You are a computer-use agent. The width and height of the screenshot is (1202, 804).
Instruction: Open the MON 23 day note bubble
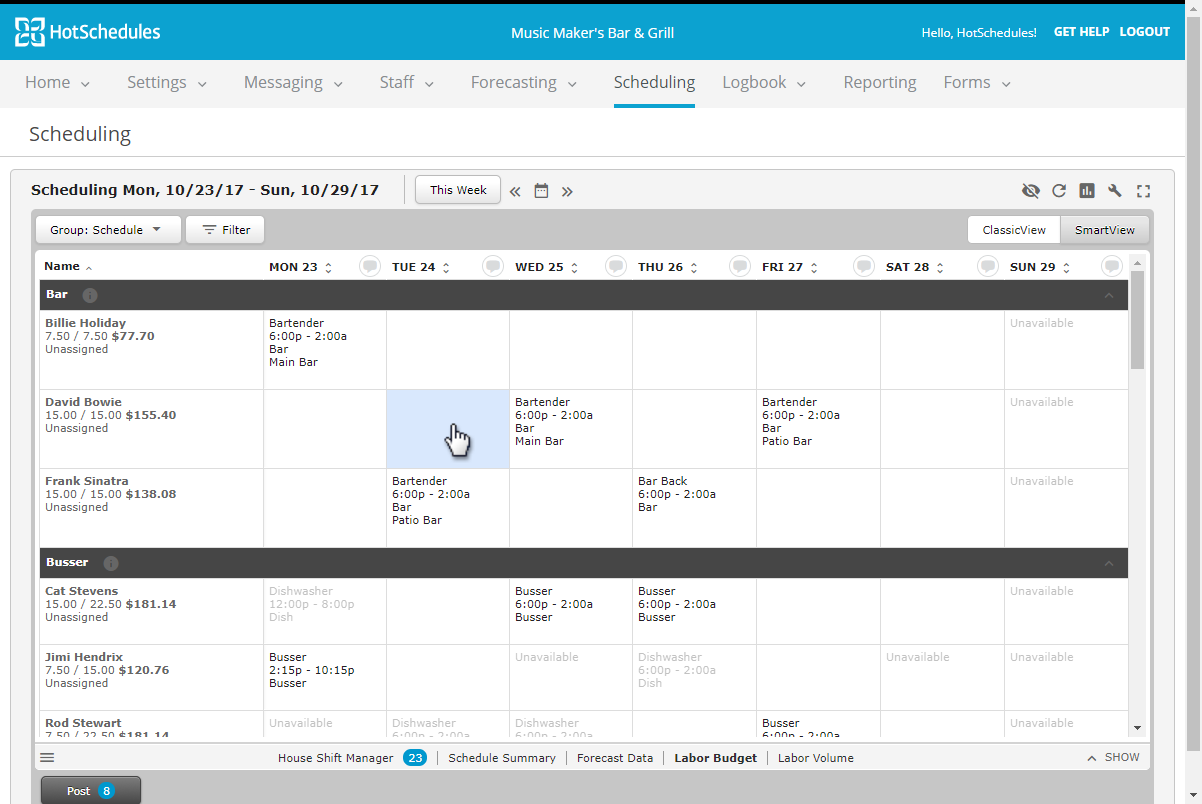(x=370, y=266)
